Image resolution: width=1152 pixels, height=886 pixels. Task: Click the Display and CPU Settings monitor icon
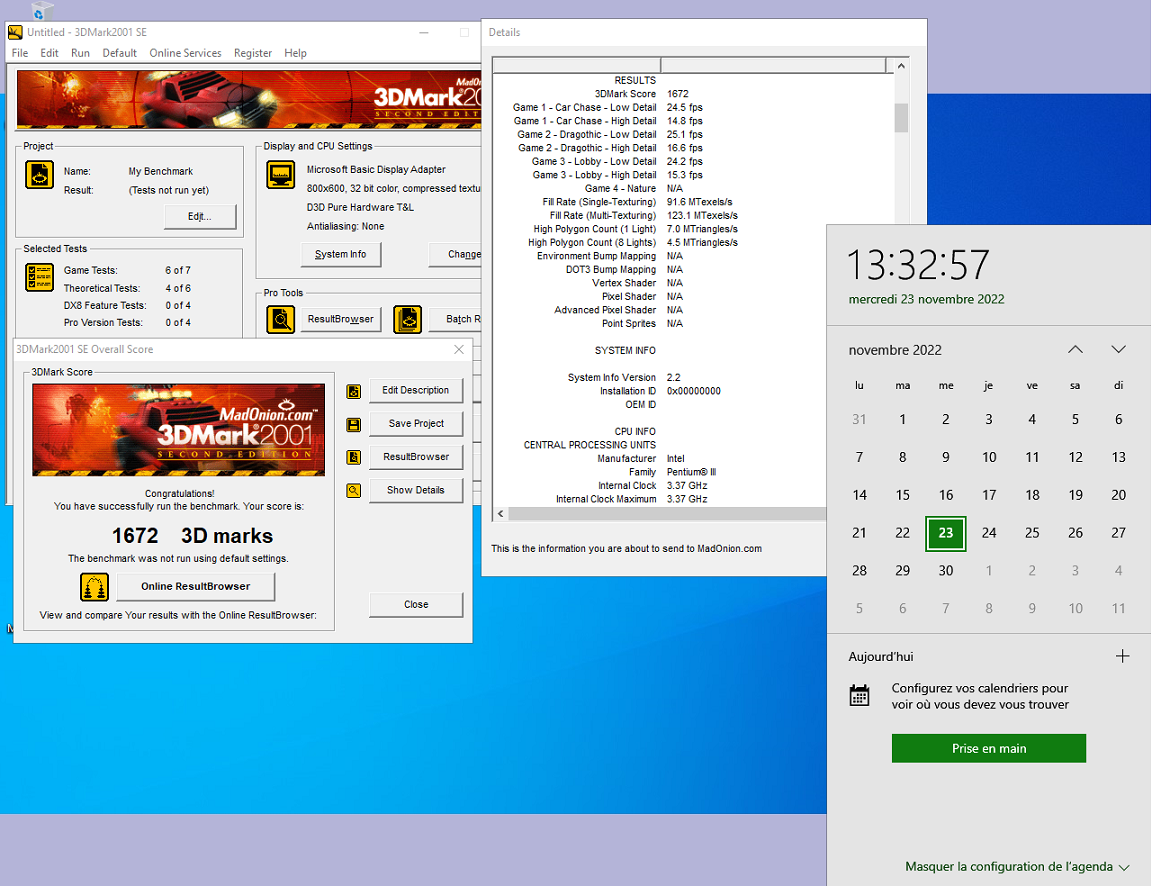point(281,176)
